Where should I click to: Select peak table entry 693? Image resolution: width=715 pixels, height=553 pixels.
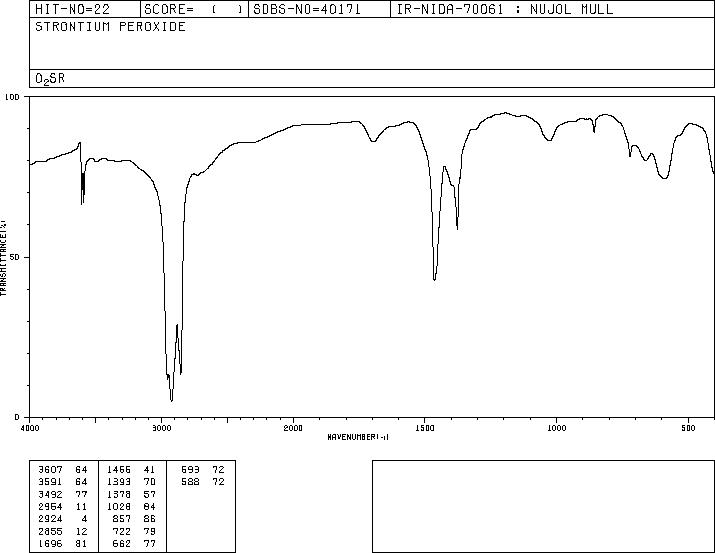click(190, 470)
